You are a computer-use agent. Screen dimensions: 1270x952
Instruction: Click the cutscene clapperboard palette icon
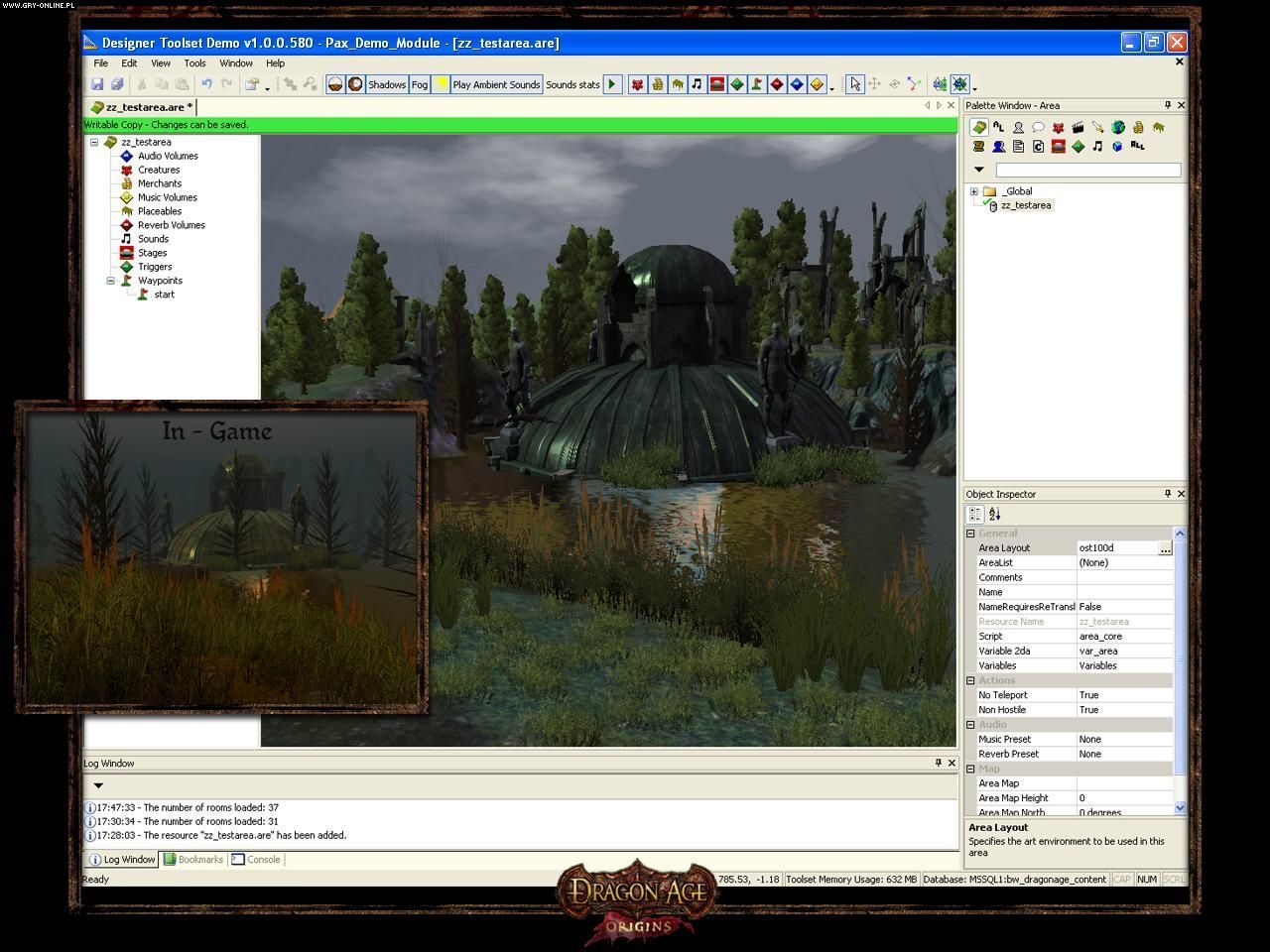click(x=1078, y=127)
